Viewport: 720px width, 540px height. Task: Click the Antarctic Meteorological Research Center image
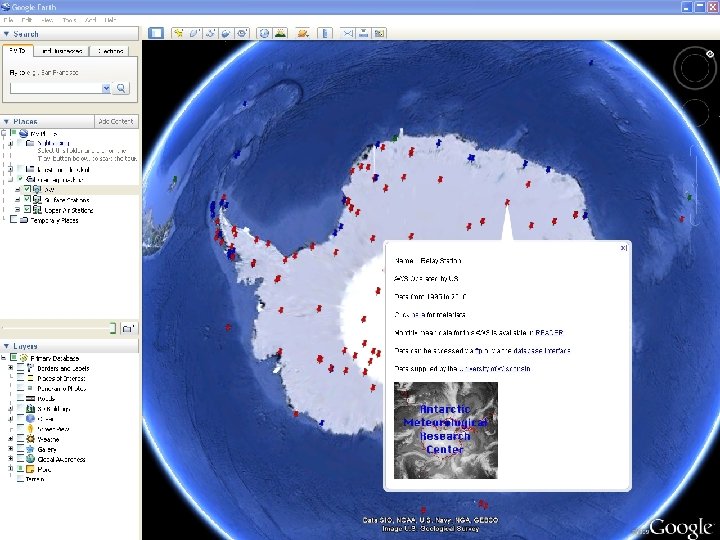click(445, 430)
